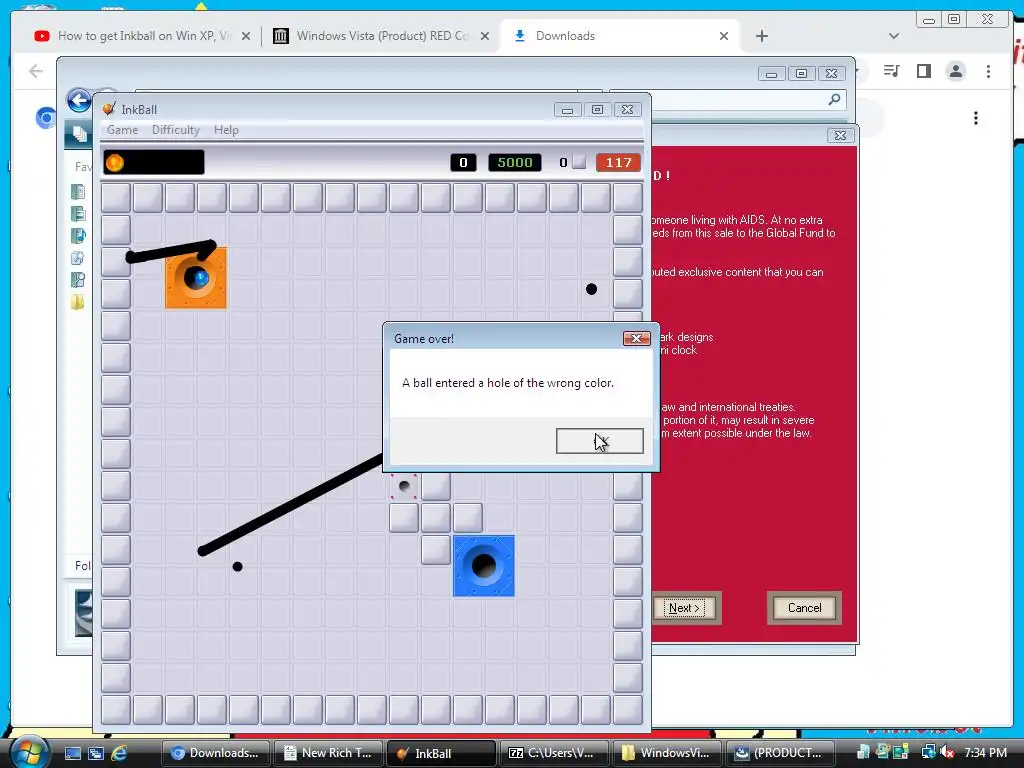
Task: Maximize the InkBall window
Action: 597,109
